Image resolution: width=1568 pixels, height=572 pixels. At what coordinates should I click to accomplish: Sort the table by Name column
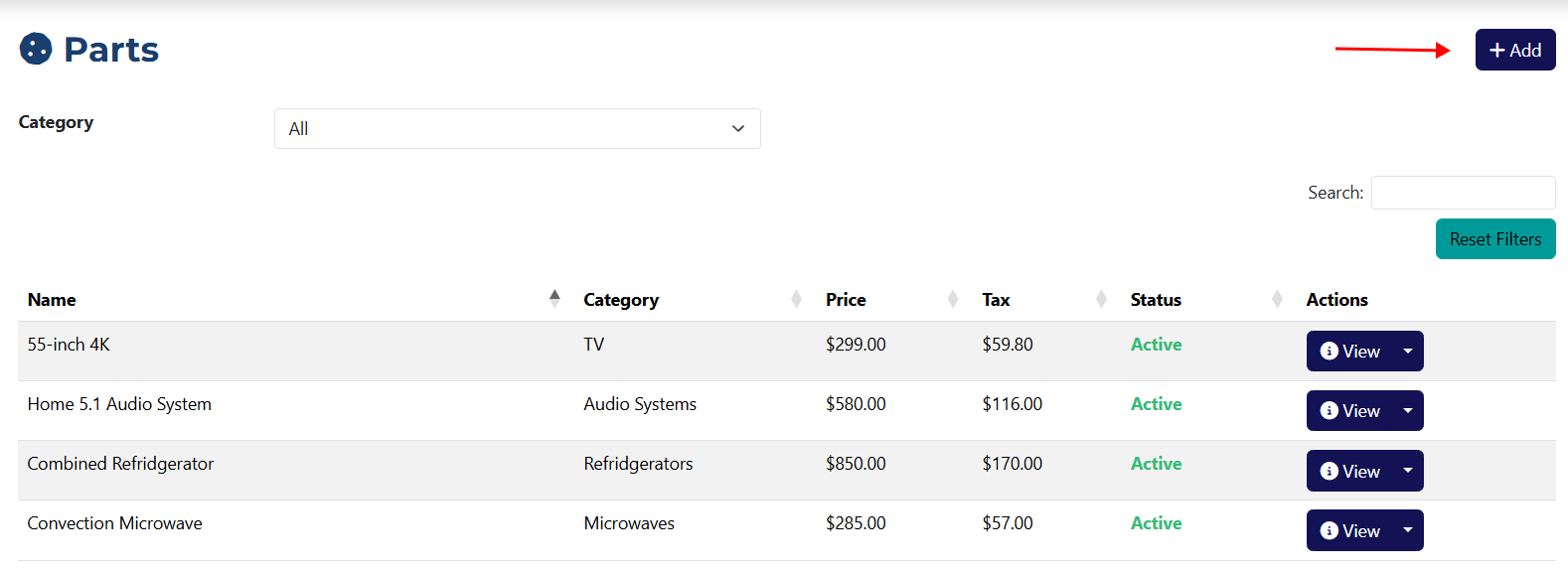click(52, 300)
